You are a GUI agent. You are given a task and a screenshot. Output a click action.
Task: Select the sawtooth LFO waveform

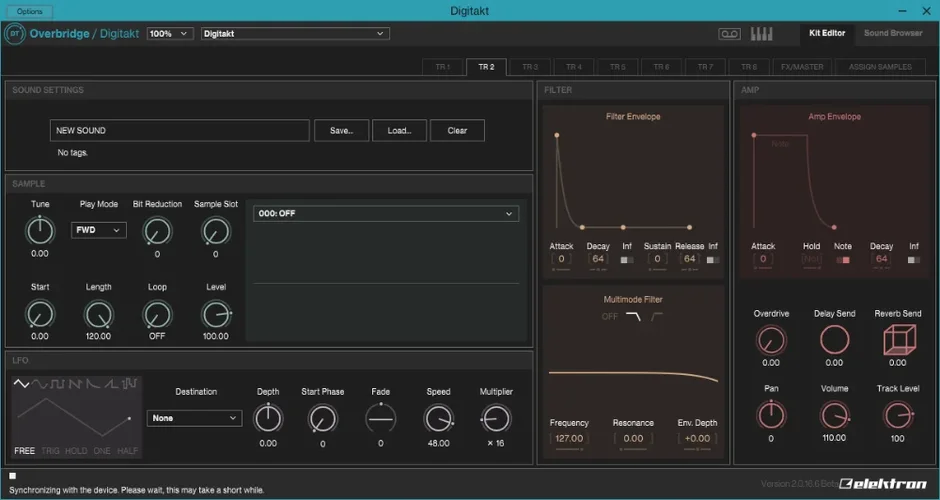coord(75,384)
